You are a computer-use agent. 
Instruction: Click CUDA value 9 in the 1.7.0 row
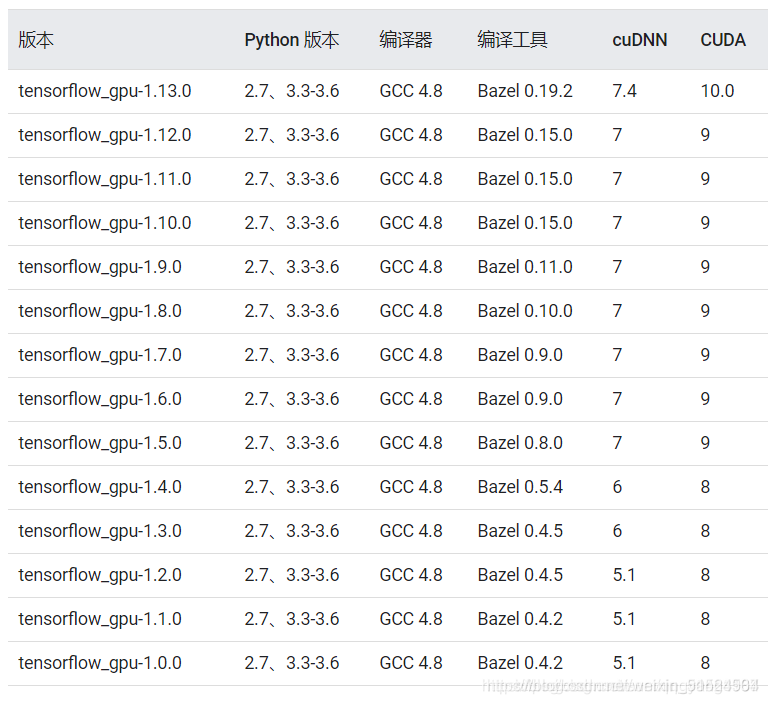tap(705, 355)
